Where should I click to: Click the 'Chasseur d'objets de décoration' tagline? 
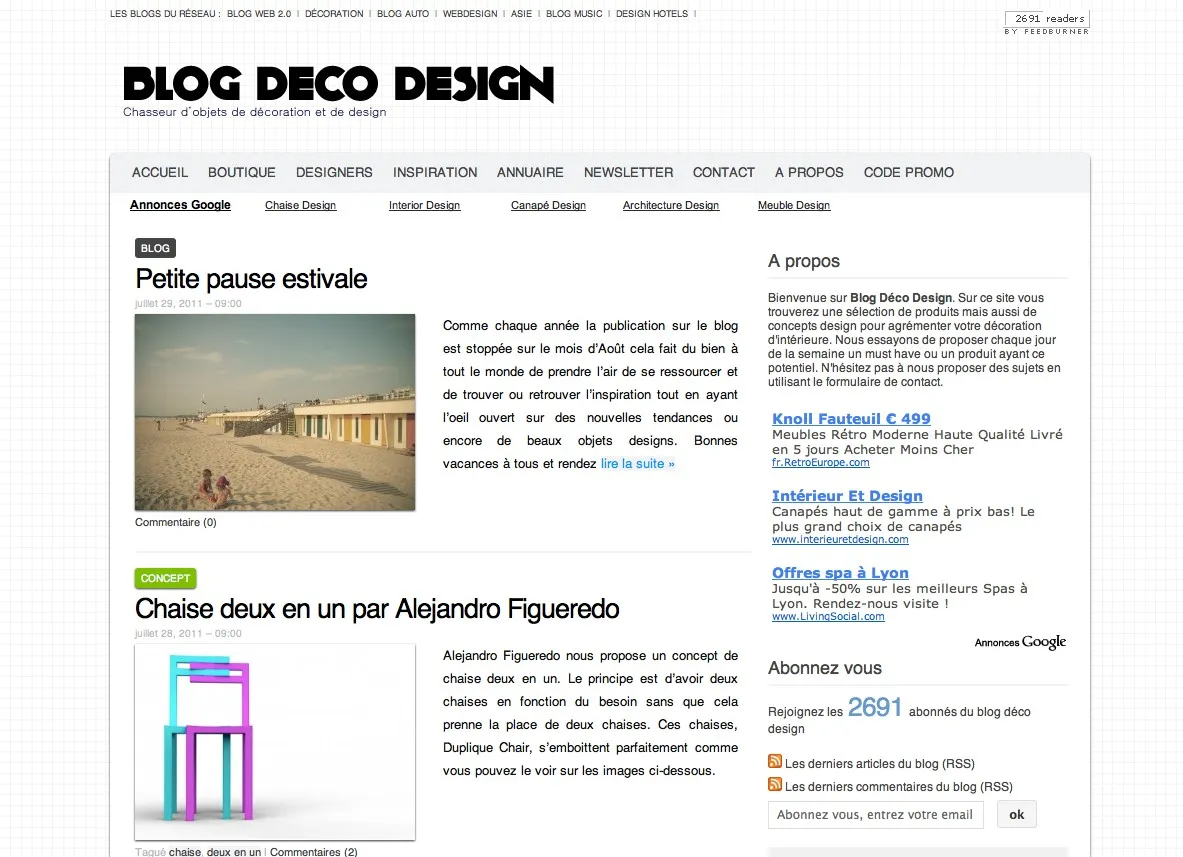pos(255,112)
